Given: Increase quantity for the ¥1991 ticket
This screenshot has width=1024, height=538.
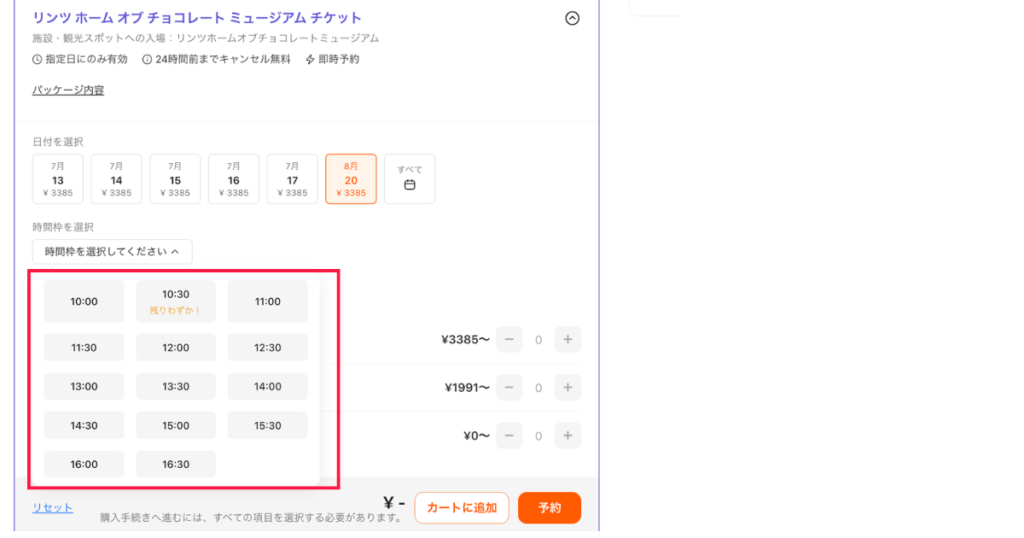Looking at the screenshot, I should tap(568, 388).
